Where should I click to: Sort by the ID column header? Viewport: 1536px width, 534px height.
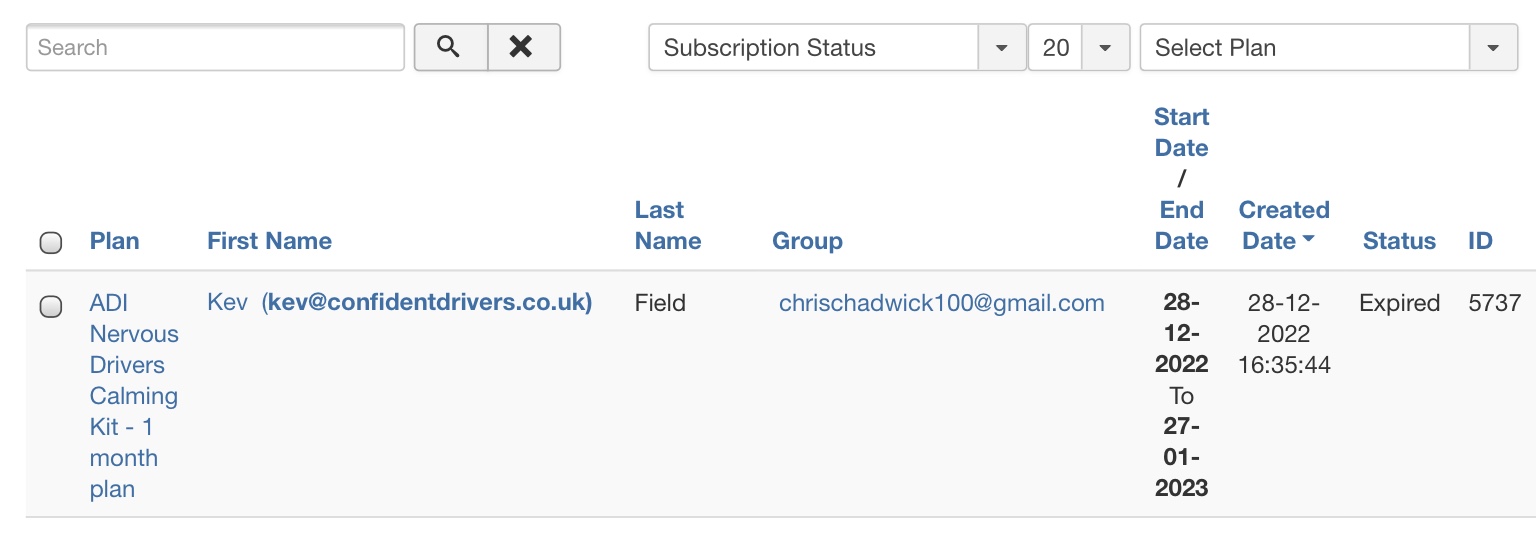click(x=1480, y=241)
